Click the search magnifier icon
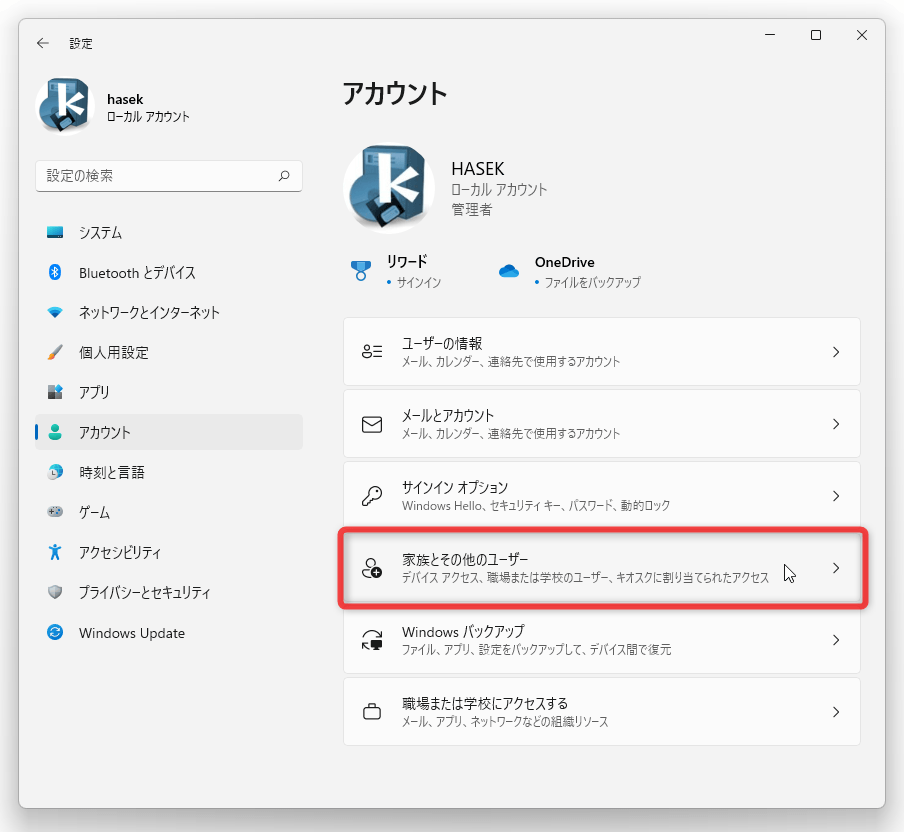This screenshot has width=904, height=832. [284, 175]
